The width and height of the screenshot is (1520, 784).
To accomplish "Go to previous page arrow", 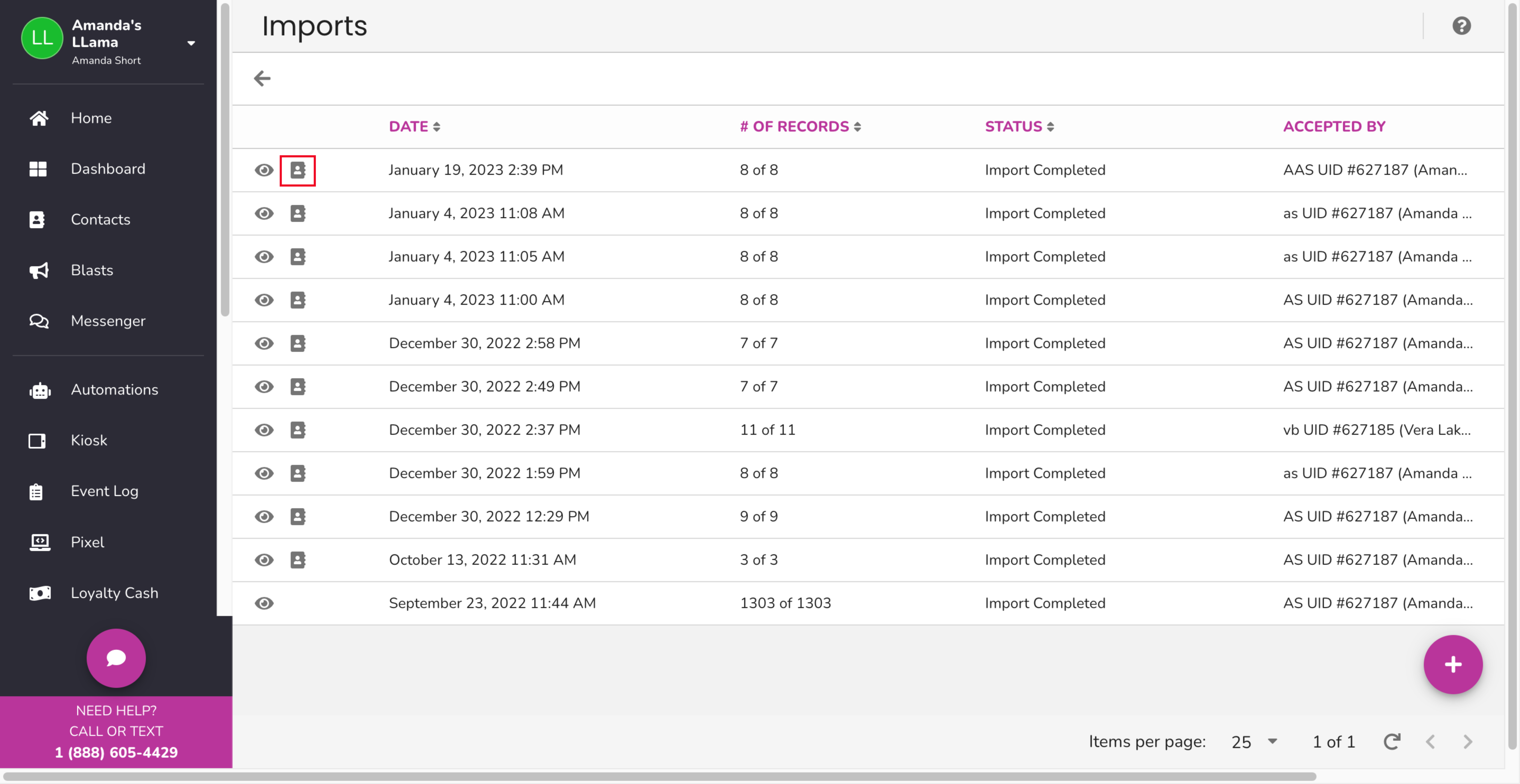I will tap(1430, 741).
